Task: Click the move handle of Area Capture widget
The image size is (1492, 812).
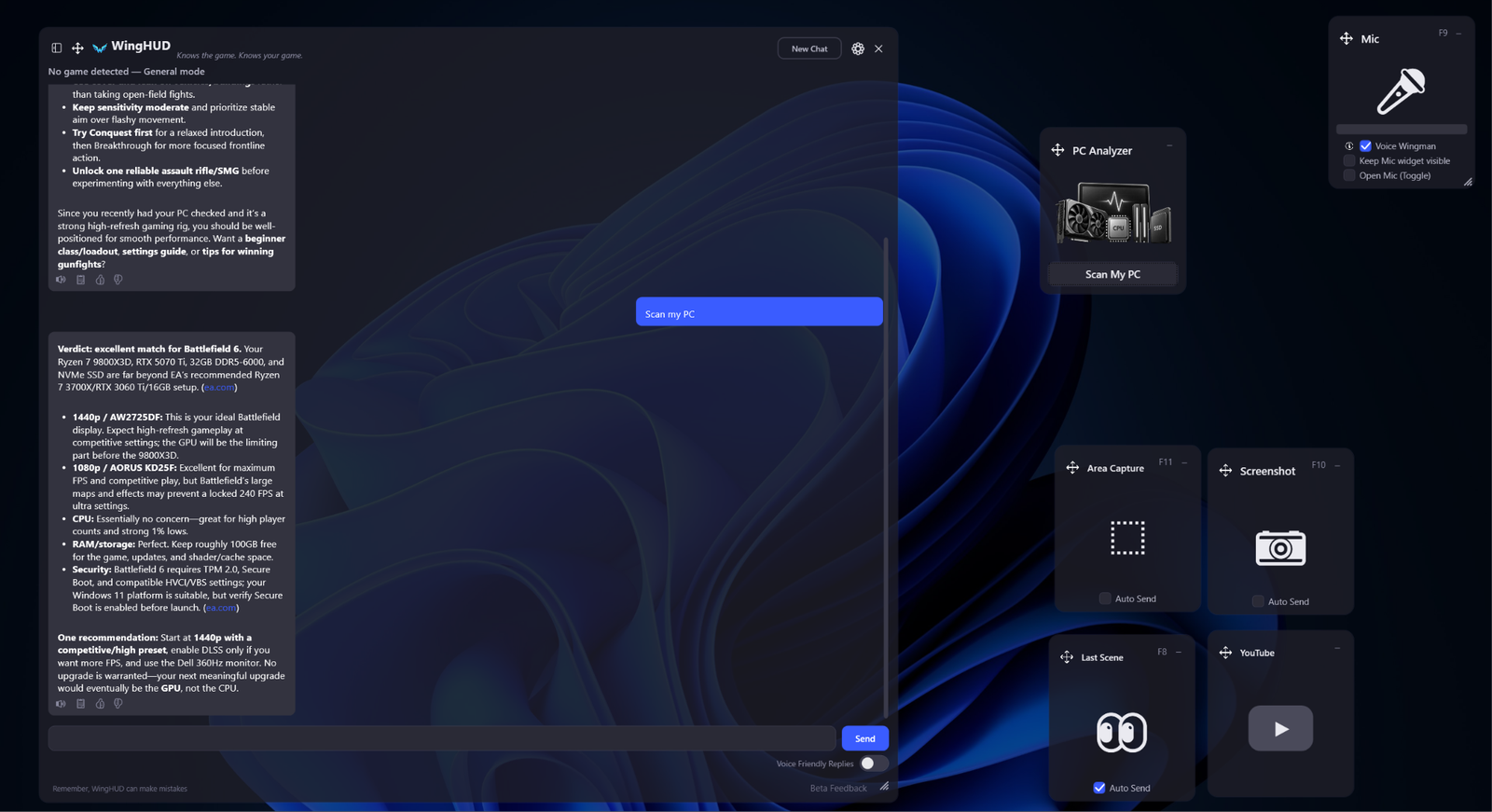Action: [x=1072, y=468]
